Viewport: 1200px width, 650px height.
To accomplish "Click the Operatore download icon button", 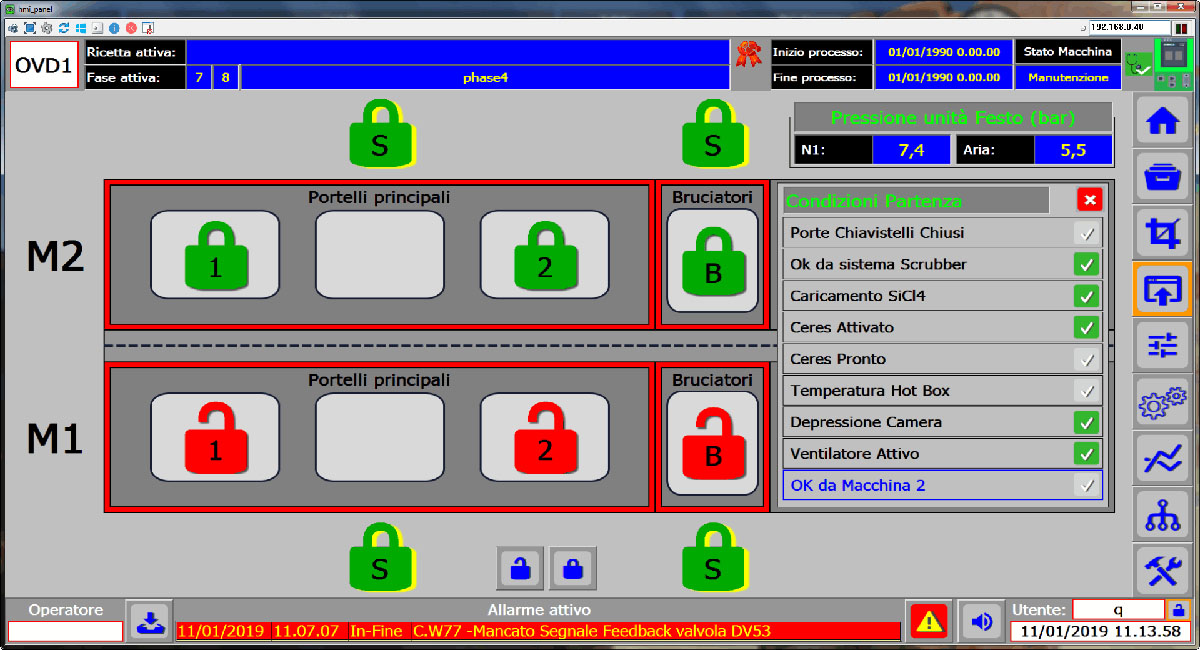I will (149, 621).
